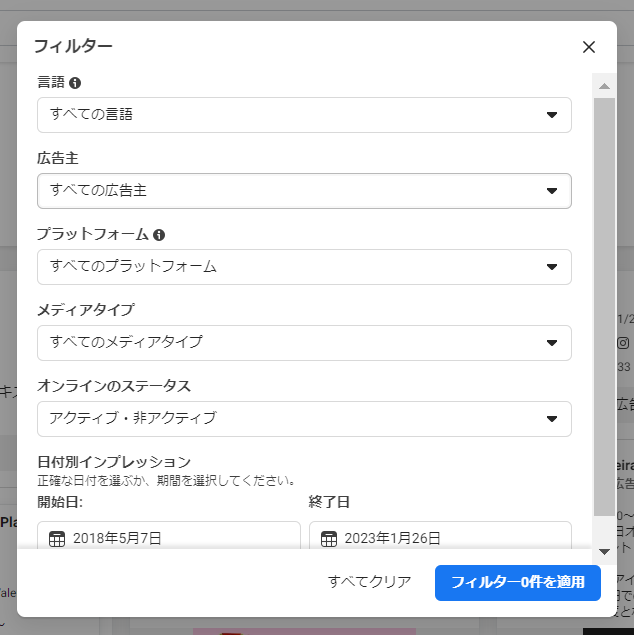
Task: Open the すべてのプラットフォーム dropdown
Action: point(304,267)
